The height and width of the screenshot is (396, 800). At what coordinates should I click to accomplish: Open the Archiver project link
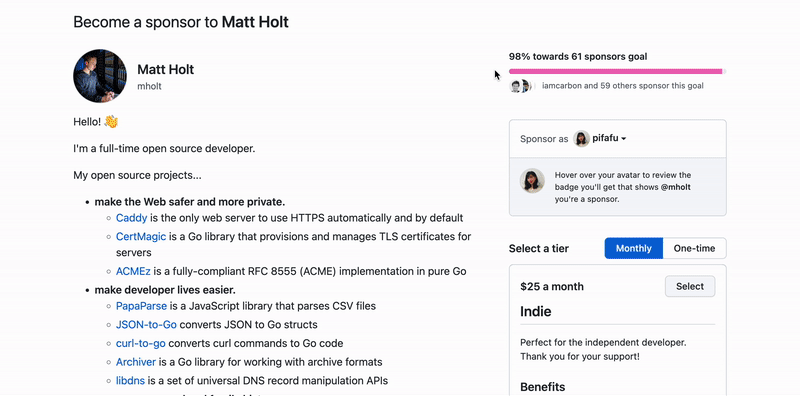[136, 362]
